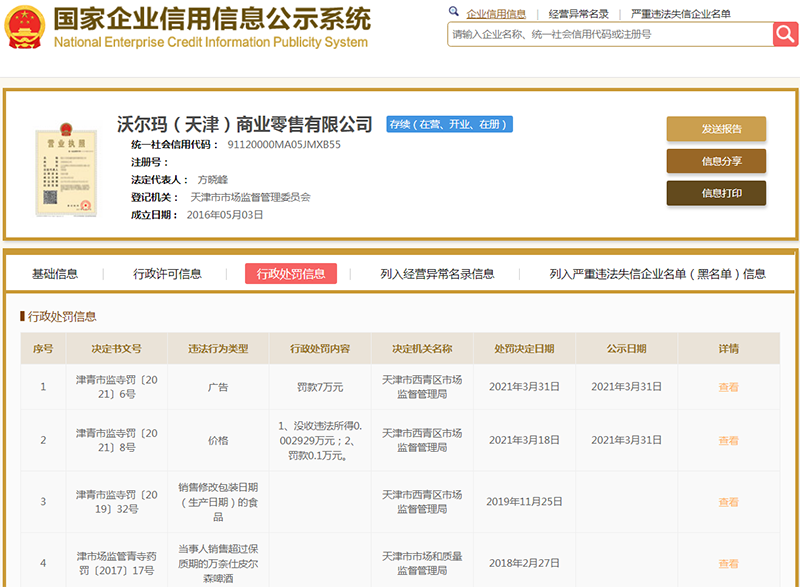Click decision date 2021年3月18日
800x587 pixels.
pyautogui.click(x=524, y=440)
